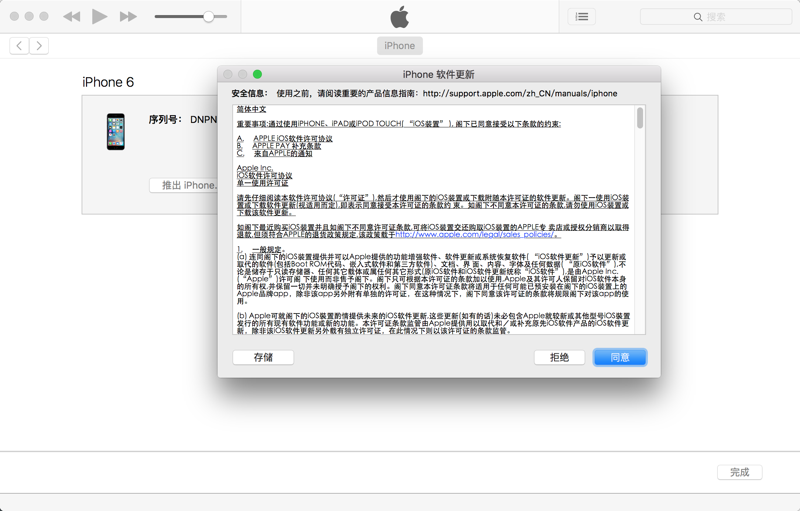Skip ahead with the fast-forward button
The width and height of the screenshot is (800, 511).
point(128,16)
